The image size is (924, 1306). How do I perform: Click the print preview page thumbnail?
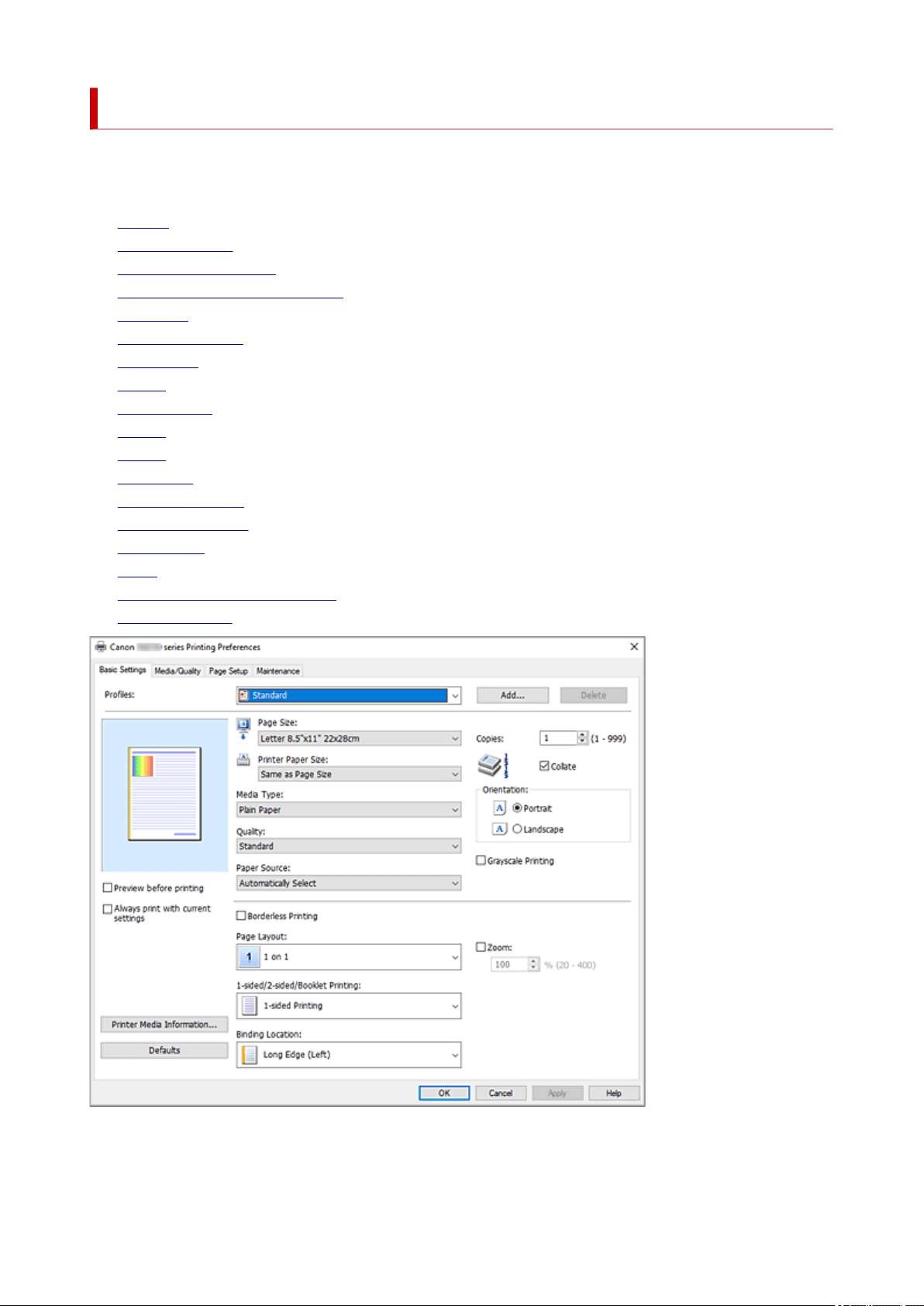(165, 794)
